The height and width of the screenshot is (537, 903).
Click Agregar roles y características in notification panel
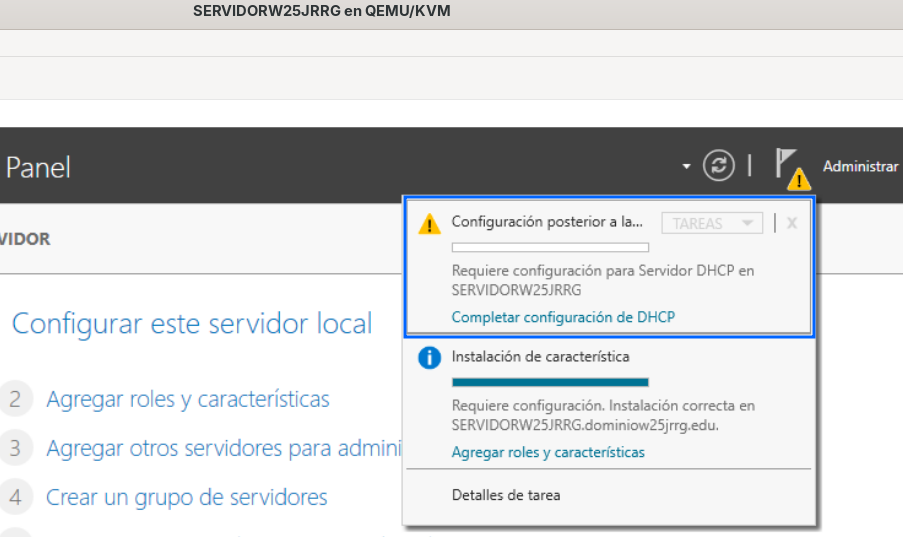tap(548, 452)
